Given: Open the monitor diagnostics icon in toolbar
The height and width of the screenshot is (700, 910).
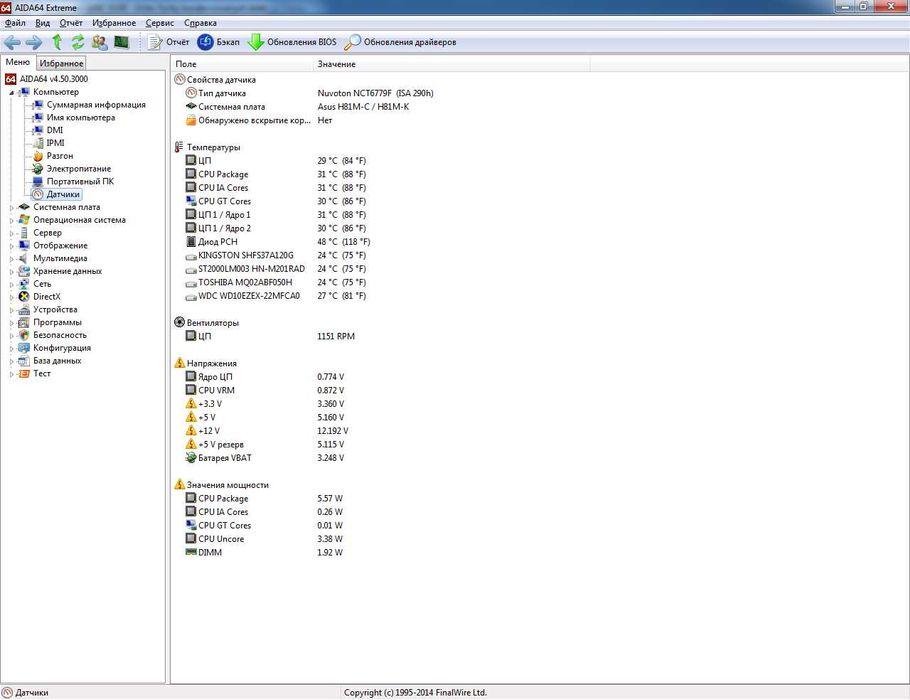Looking at the screenshot, I should click(121, 42).
